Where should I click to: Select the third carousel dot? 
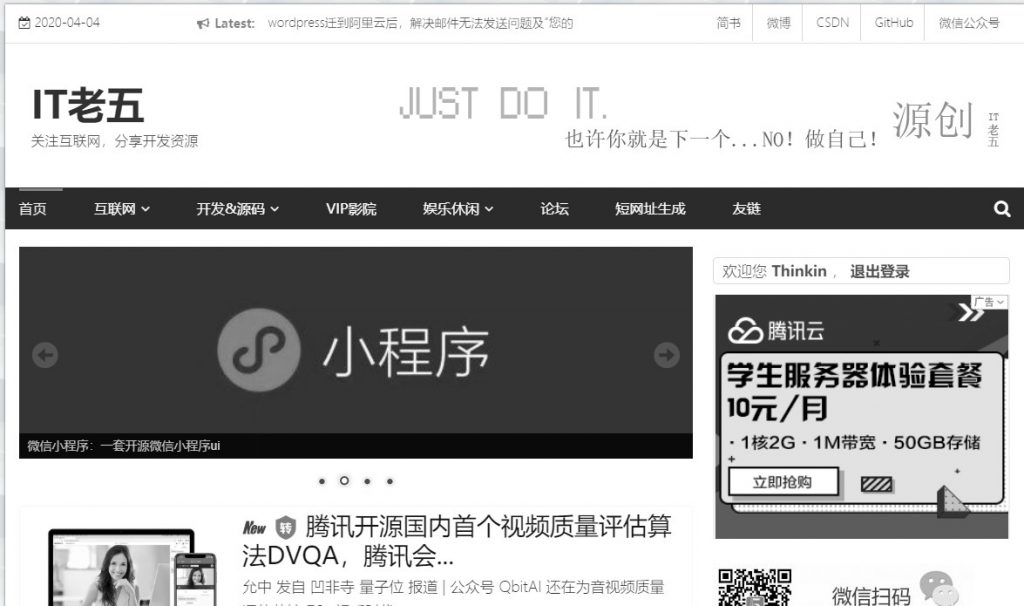[368, 481]
